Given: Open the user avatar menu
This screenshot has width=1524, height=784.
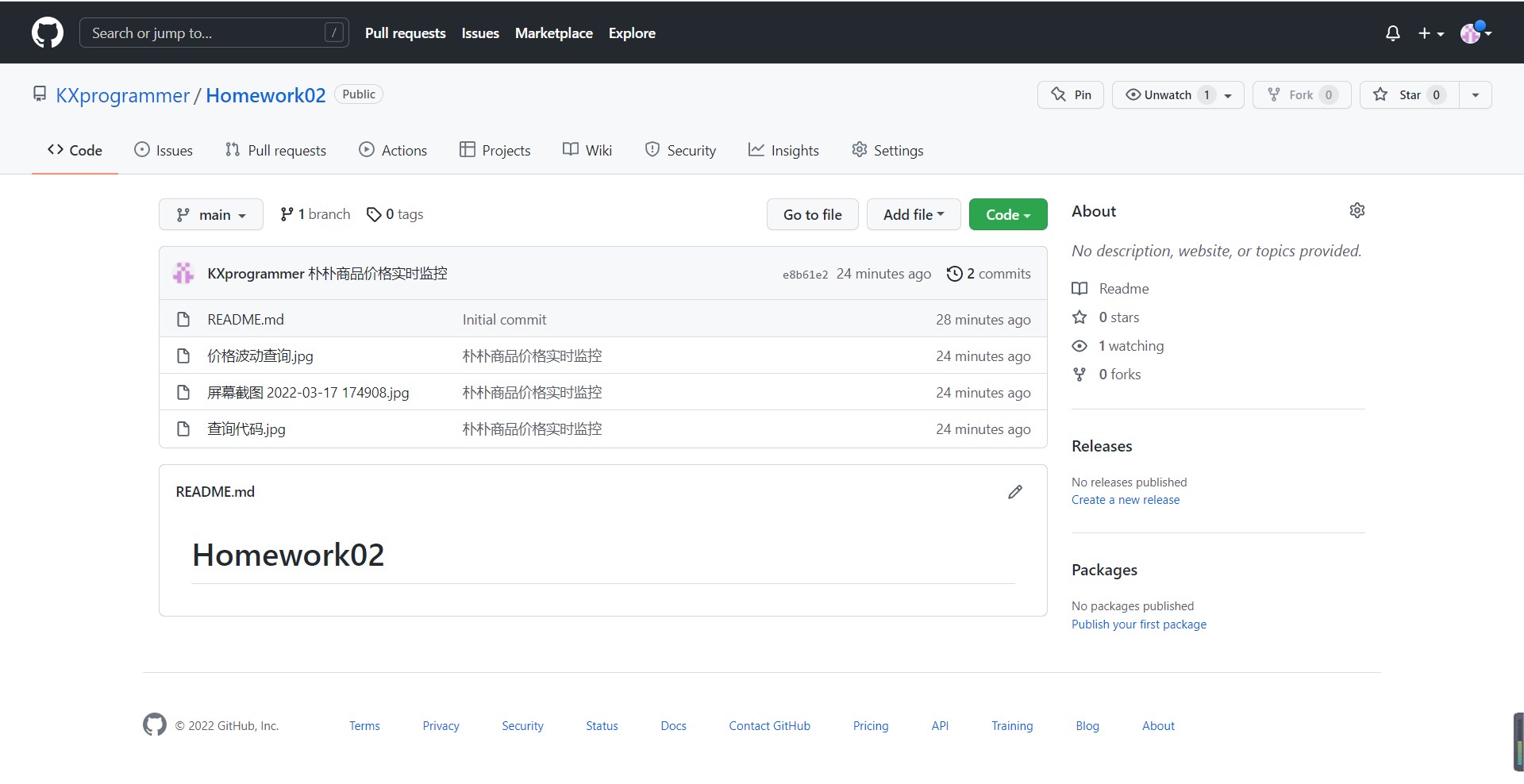Looking at the screenshot, I should [x=1476, y=33].
